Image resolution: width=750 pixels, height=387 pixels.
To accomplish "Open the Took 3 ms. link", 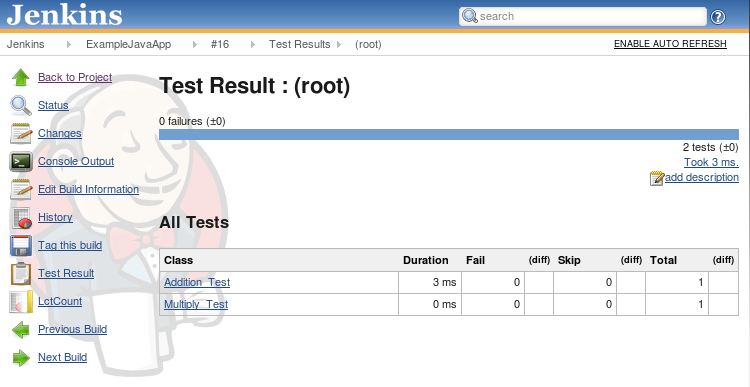I will (x=711, y=162).
